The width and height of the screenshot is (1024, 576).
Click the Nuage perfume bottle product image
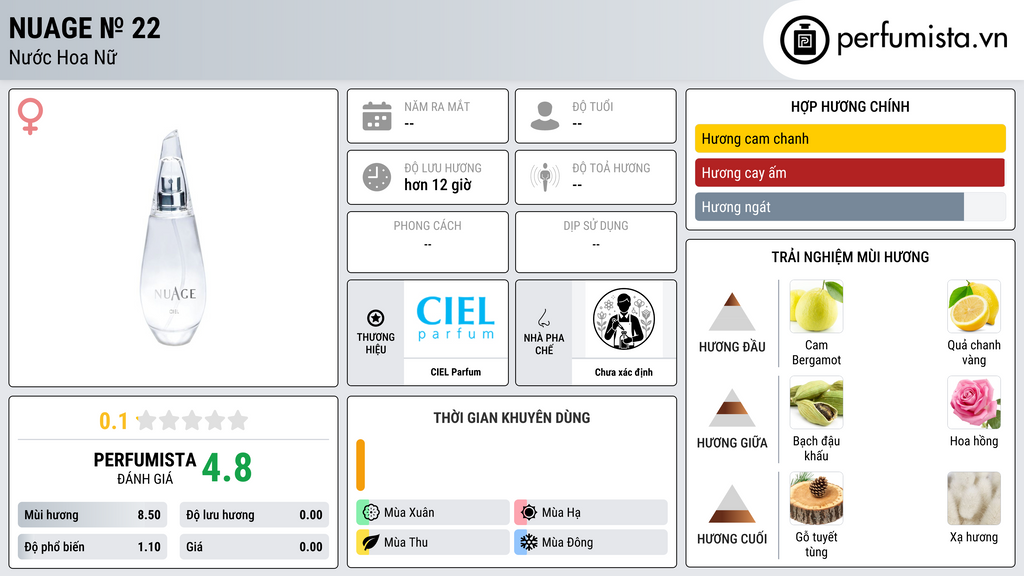coord(172,237)
